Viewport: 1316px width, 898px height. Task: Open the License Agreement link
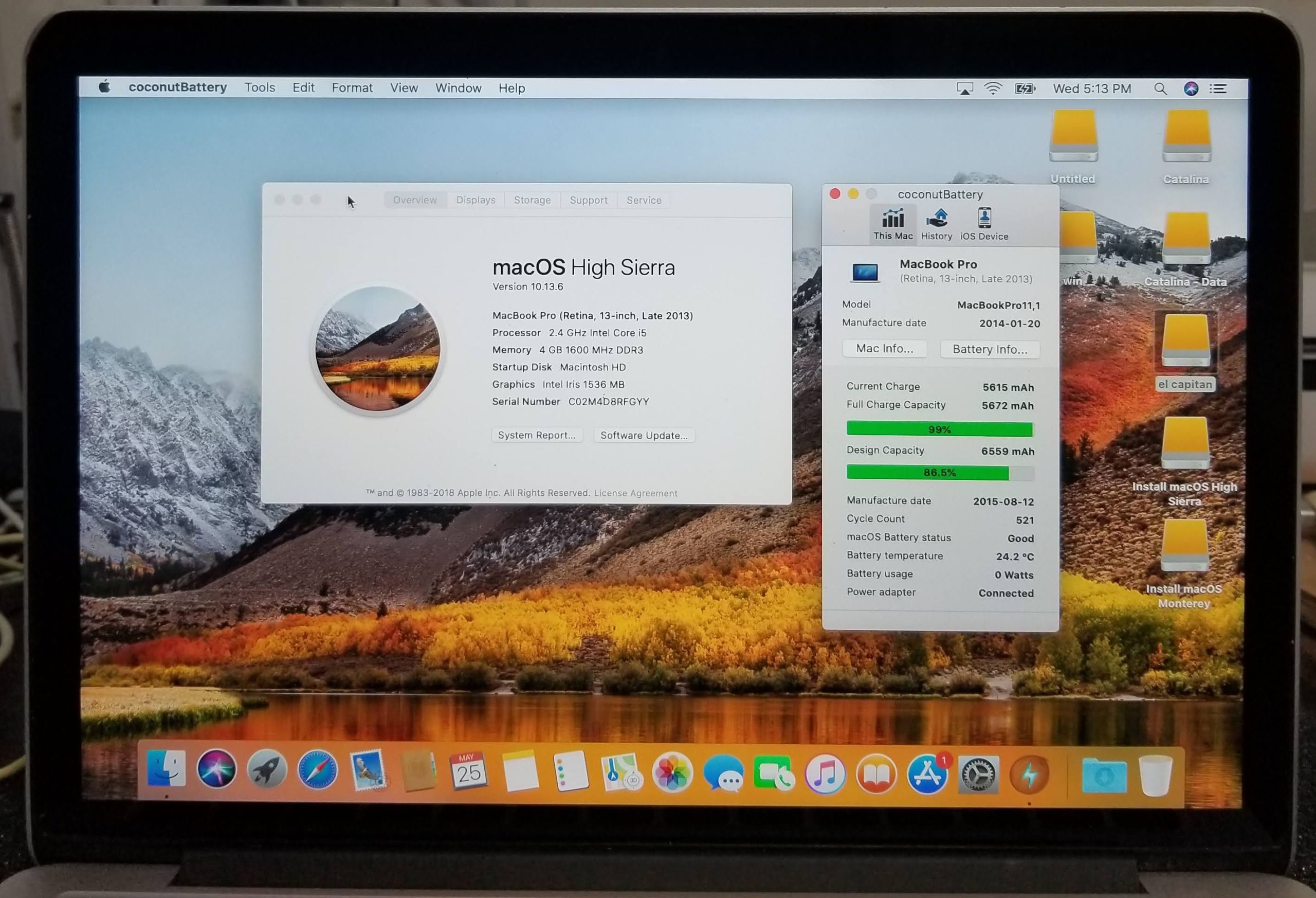coord(635,493)
